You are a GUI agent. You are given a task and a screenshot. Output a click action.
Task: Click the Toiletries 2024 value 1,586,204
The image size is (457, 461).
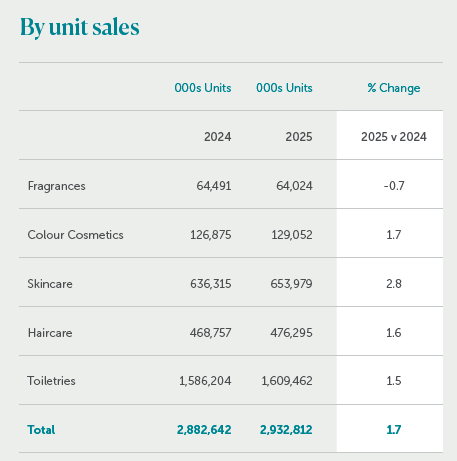click(205, 381)
